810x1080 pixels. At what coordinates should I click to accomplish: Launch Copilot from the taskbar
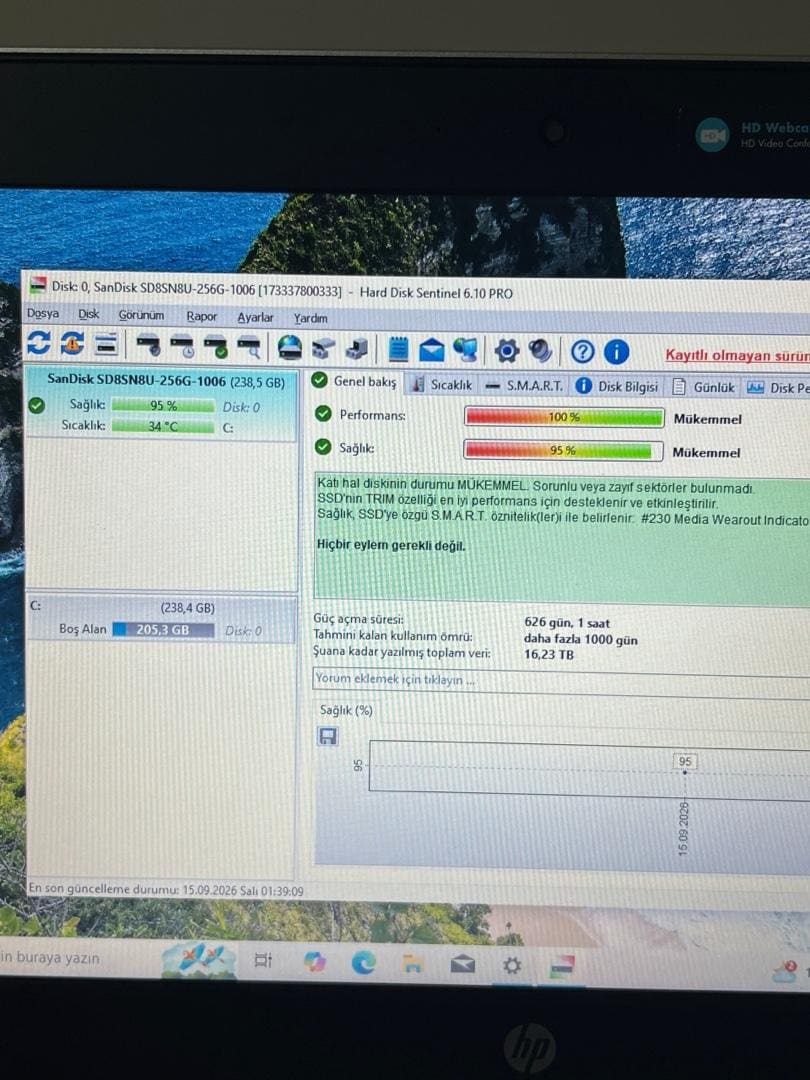314,961
